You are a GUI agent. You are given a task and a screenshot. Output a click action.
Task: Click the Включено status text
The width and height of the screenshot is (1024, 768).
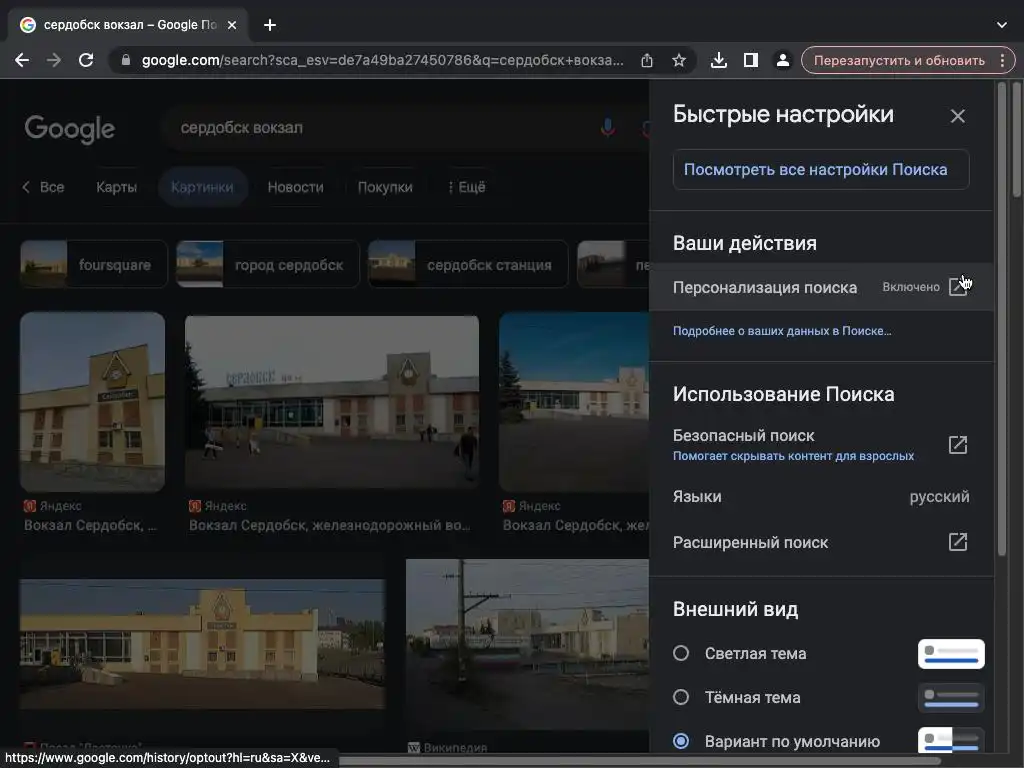click(911, 287)
